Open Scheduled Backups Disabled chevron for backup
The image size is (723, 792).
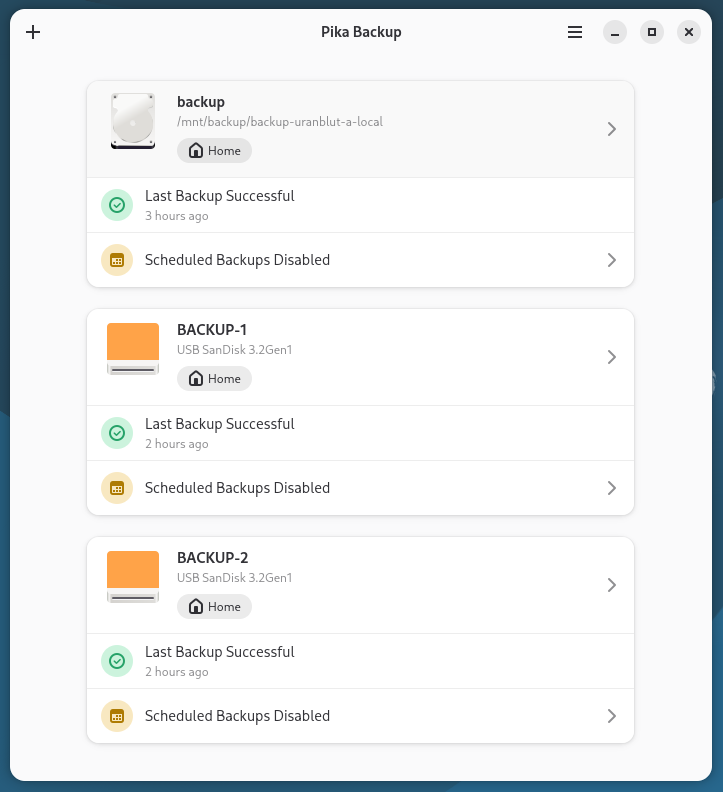point(611,260)
